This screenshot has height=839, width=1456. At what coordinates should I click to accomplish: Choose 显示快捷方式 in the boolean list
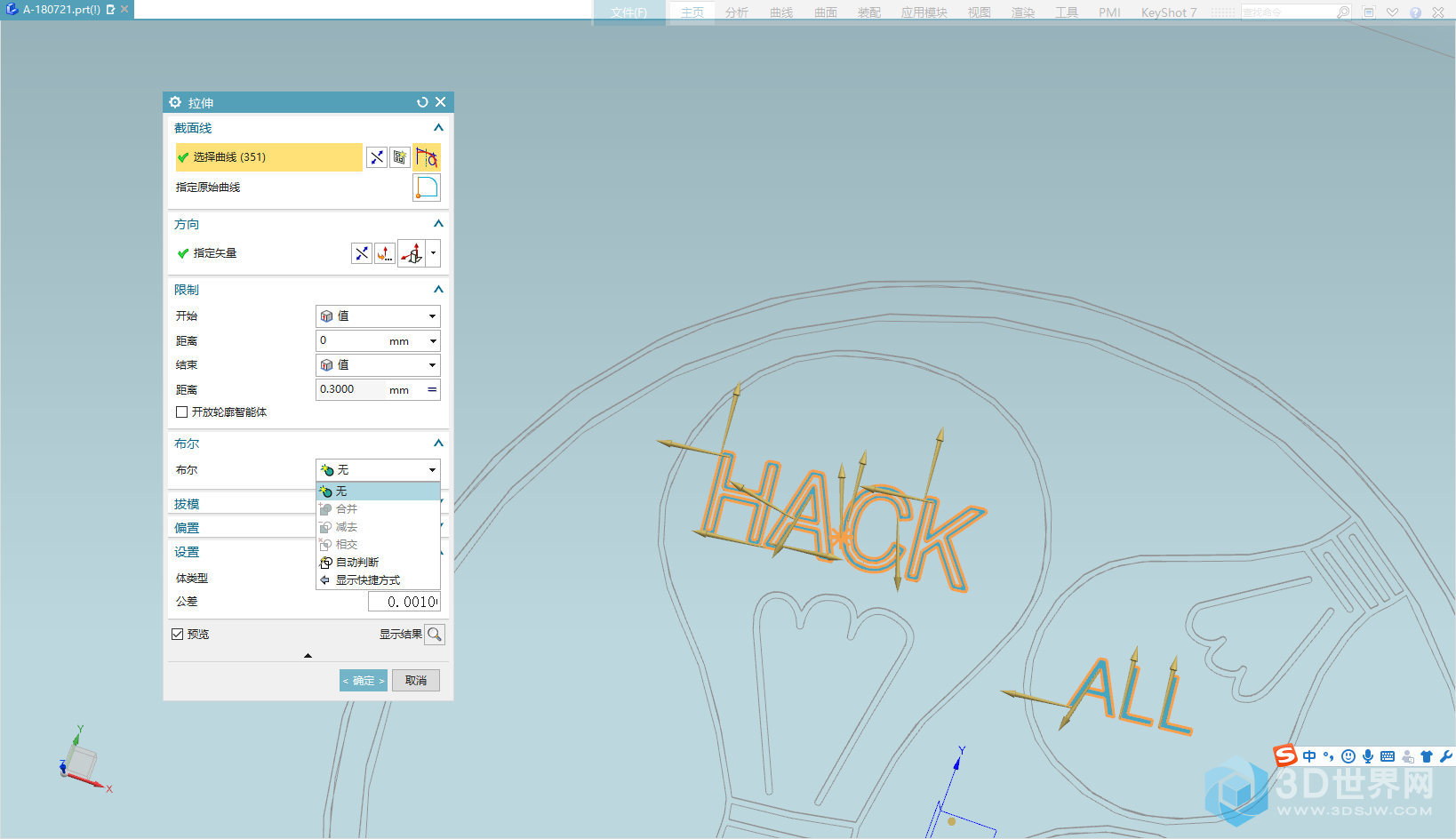coord(379,580)
